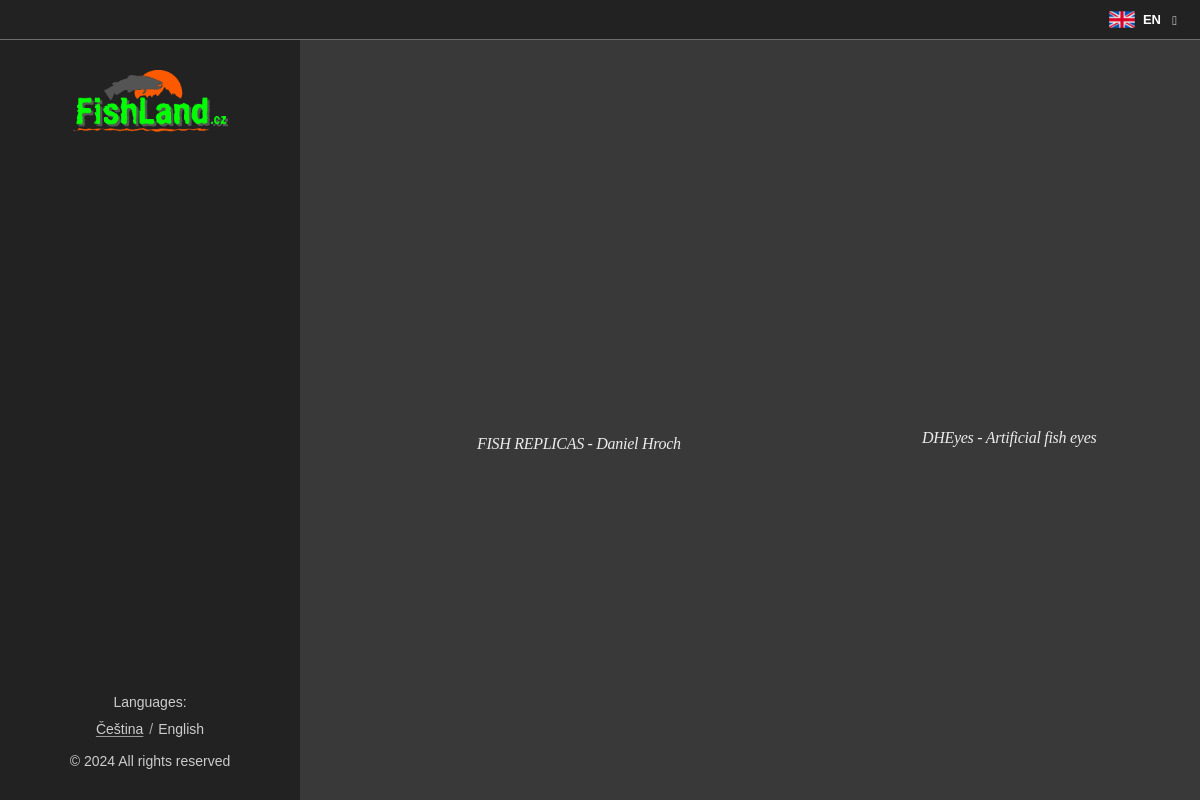The image size is (1200, 800).
Task: Open DHEyes - Artificial fish eyes link
Action: (x=1009, y=437)
